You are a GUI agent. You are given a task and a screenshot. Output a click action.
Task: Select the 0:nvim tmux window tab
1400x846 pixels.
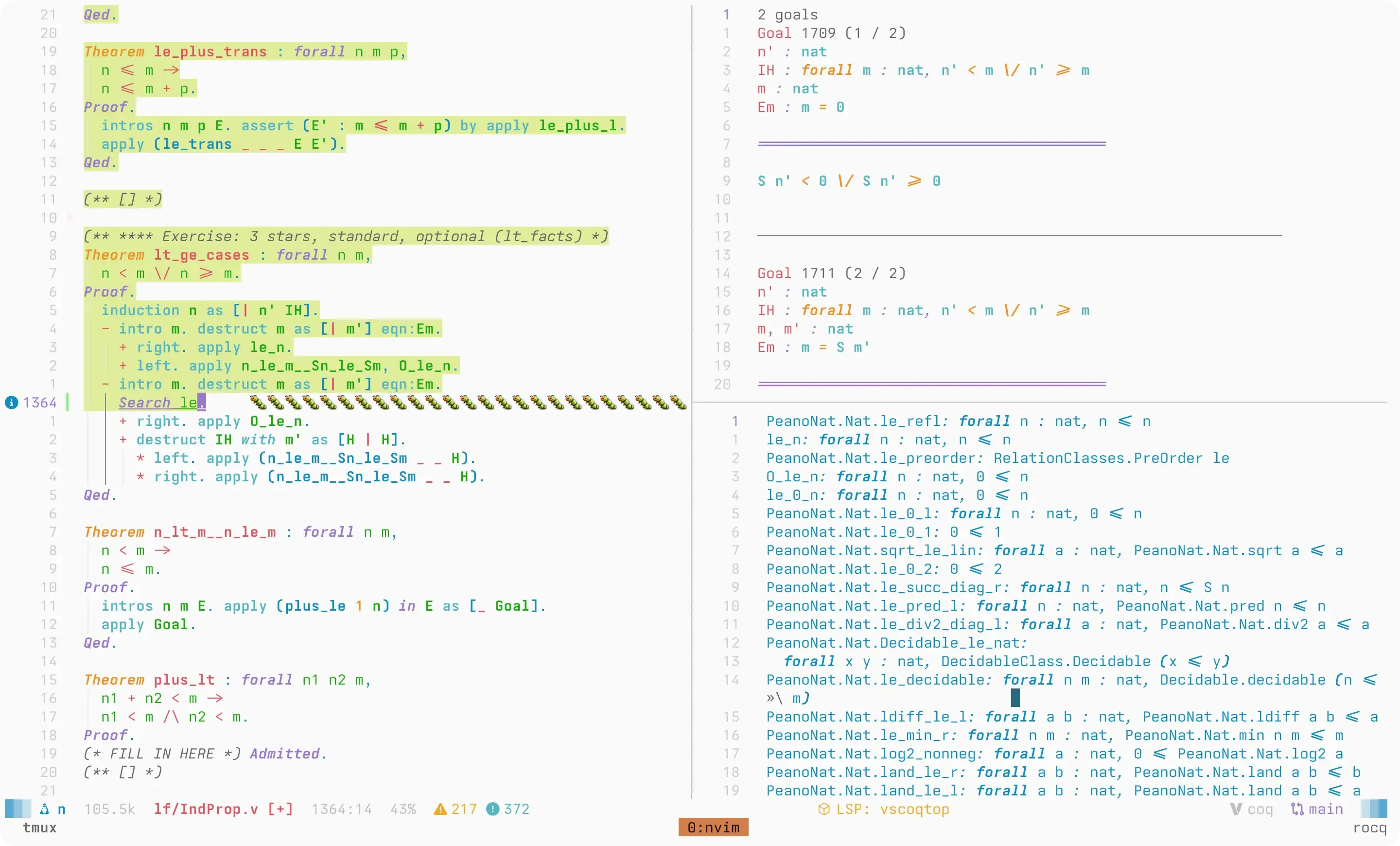click(713, 828)
